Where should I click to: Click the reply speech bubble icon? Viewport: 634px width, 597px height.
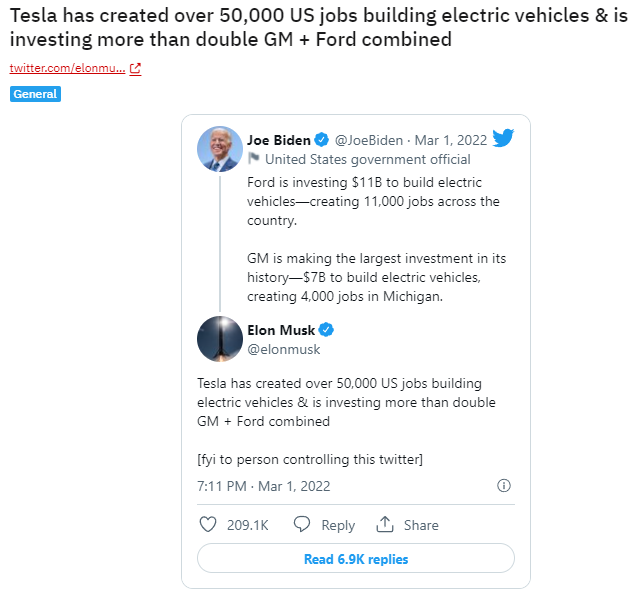pyautogui.click(x=301, y=524)
